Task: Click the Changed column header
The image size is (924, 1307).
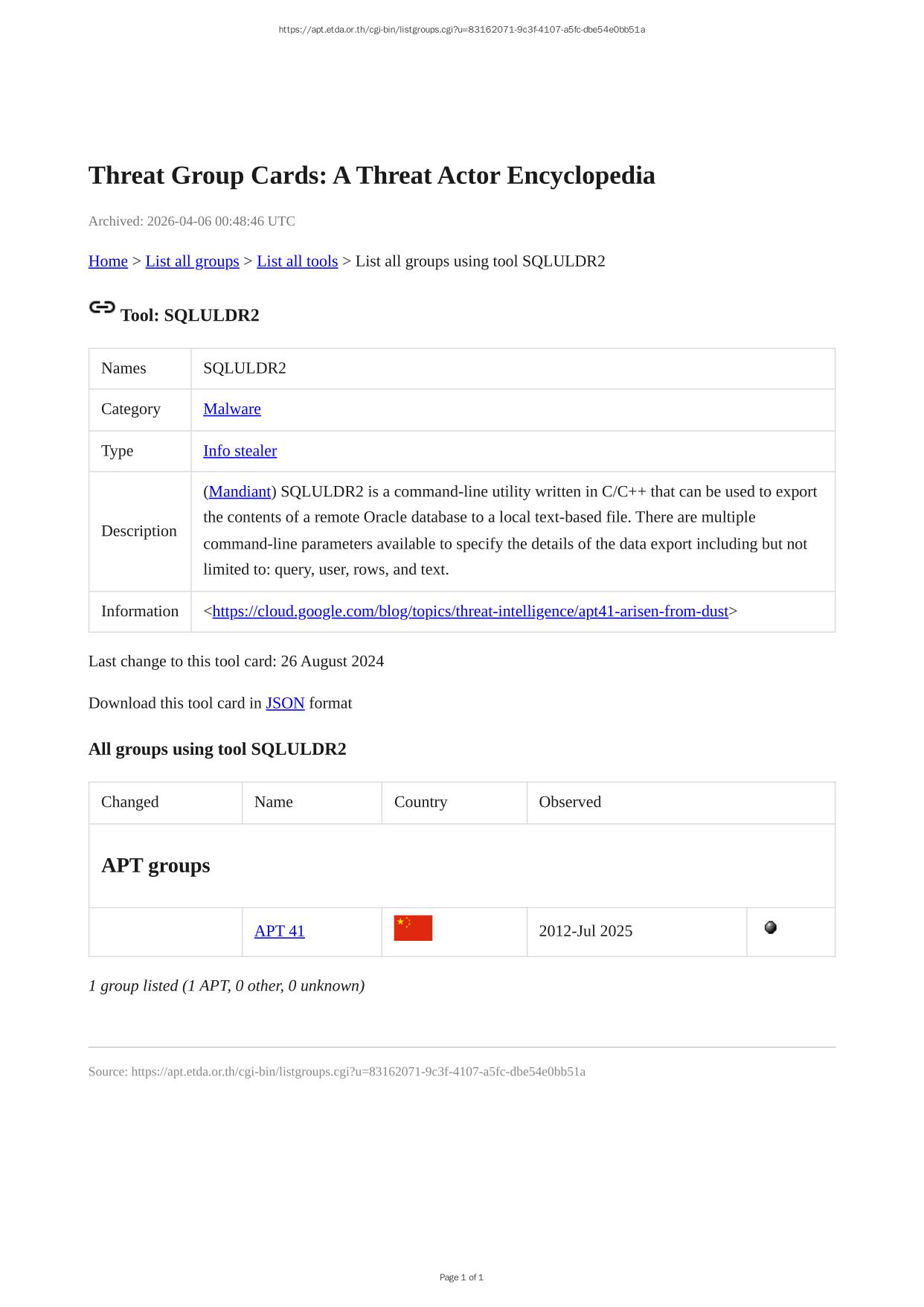Action: tap(130, 802)
